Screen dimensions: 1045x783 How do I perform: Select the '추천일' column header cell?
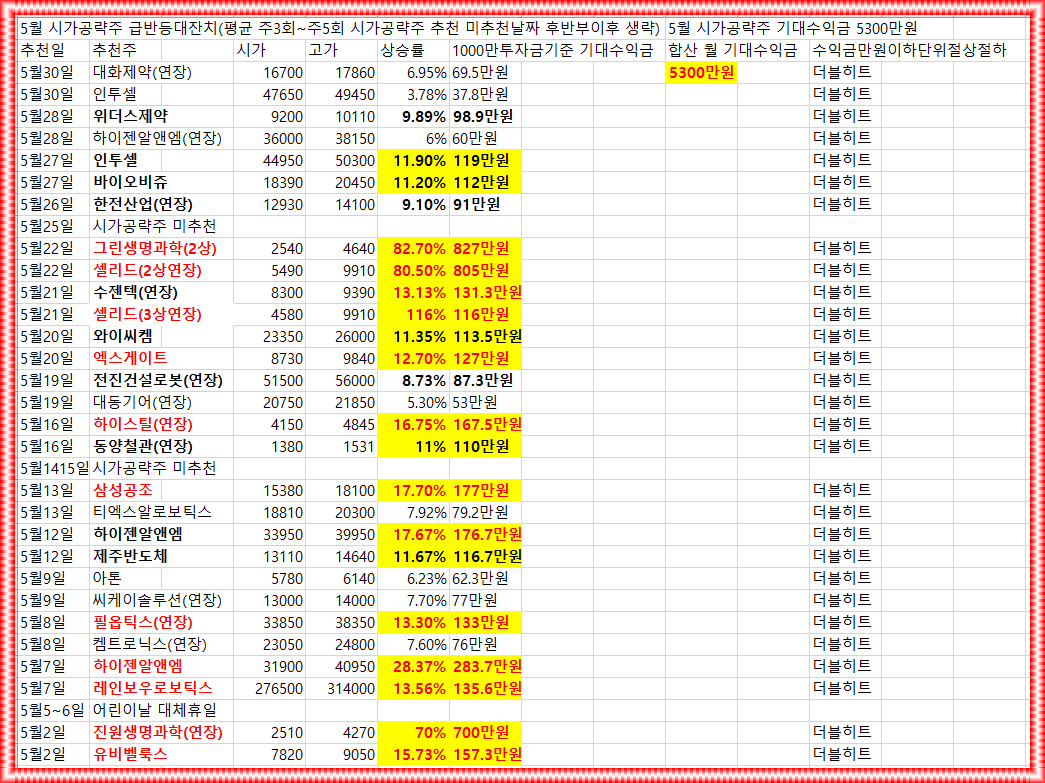point(53,50)
